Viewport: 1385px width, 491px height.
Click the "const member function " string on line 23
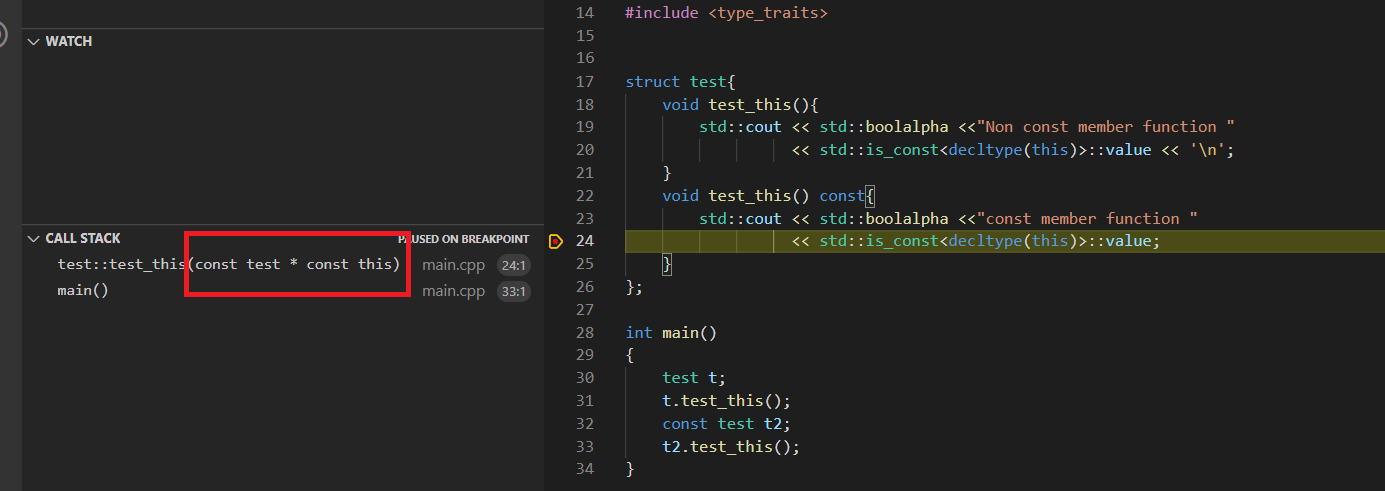(1088, 218)
